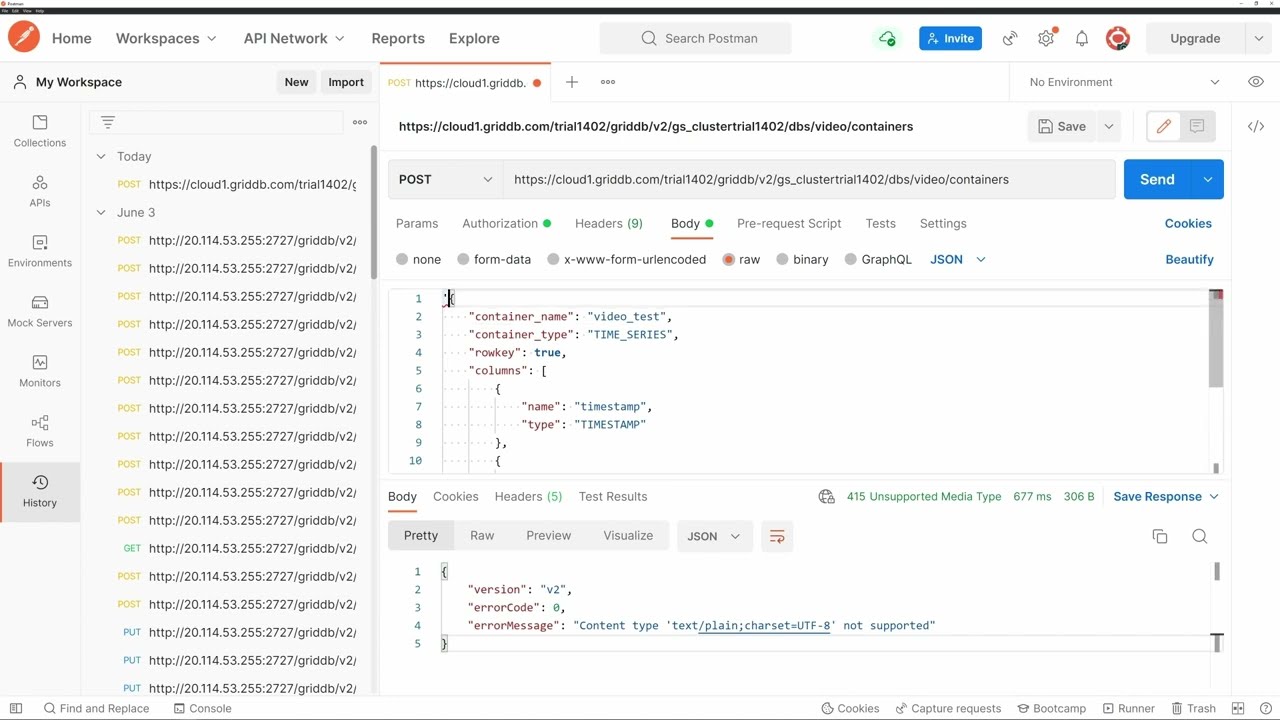Expand the Upgrade dropdown arrow

point(1258,38)
